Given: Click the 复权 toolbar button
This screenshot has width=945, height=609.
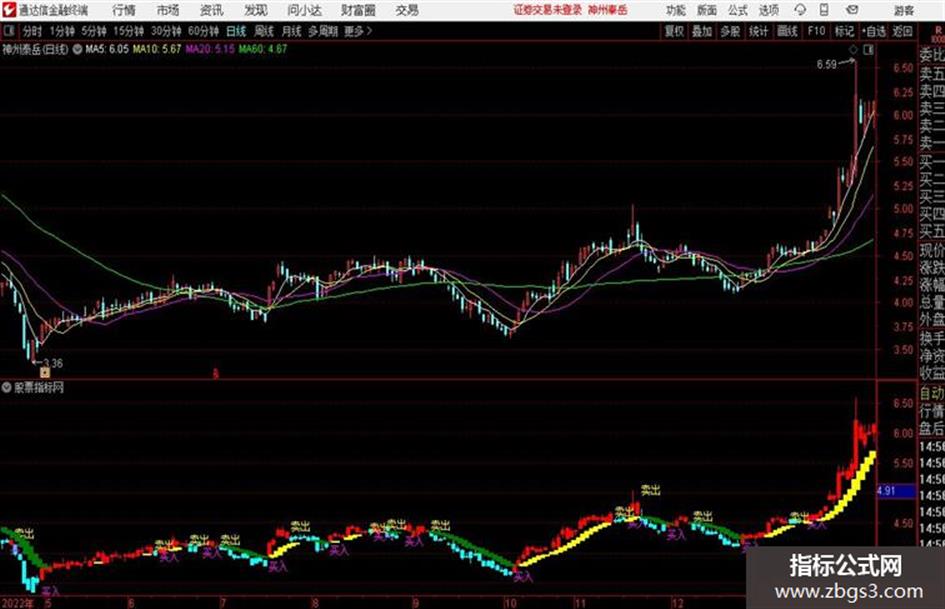Looking at the screenshot, I should pyautogui.click(x=674, y=31).
